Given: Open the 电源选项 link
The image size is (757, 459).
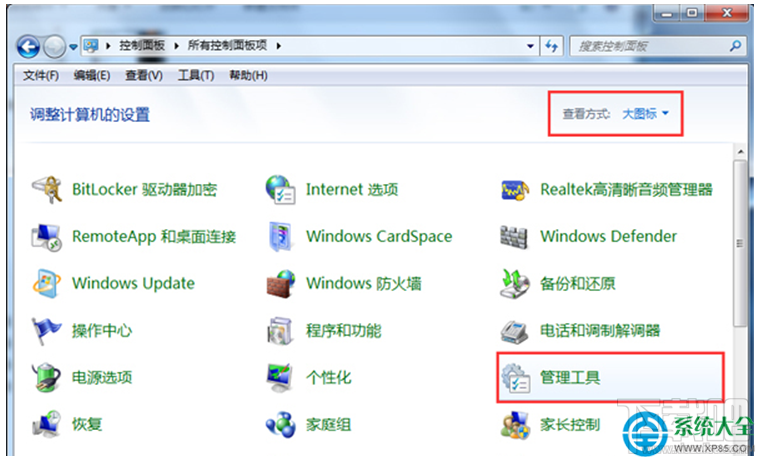Looking at the screenshot, I should 102,377.
